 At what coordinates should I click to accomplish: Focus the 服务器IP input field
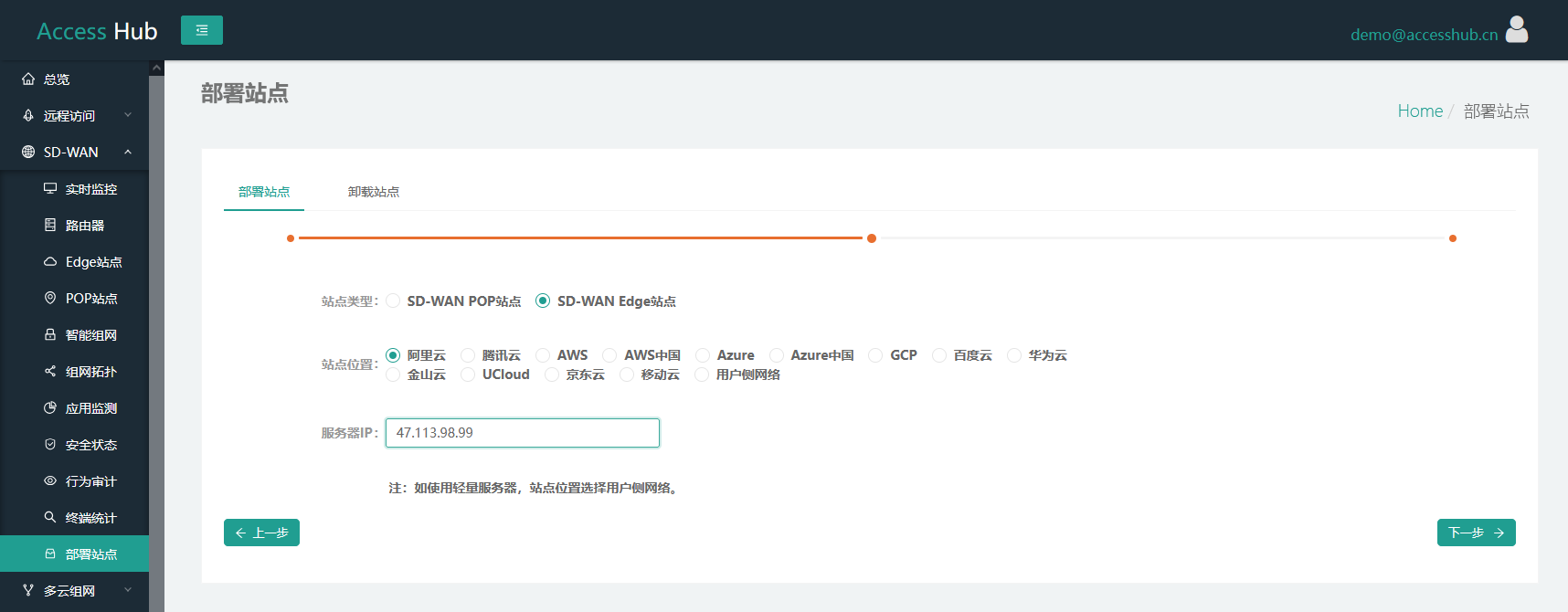(x=523, y=433)
